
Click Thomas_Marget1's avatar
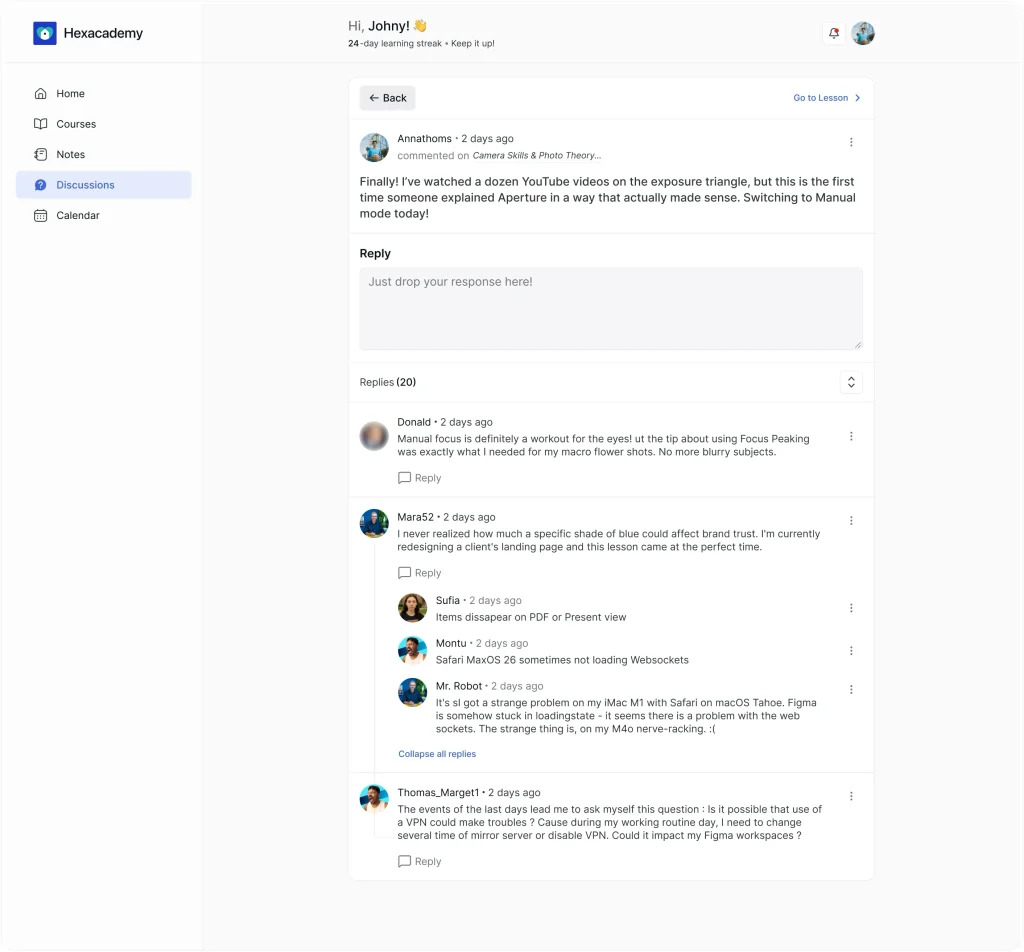coord(374,799)
